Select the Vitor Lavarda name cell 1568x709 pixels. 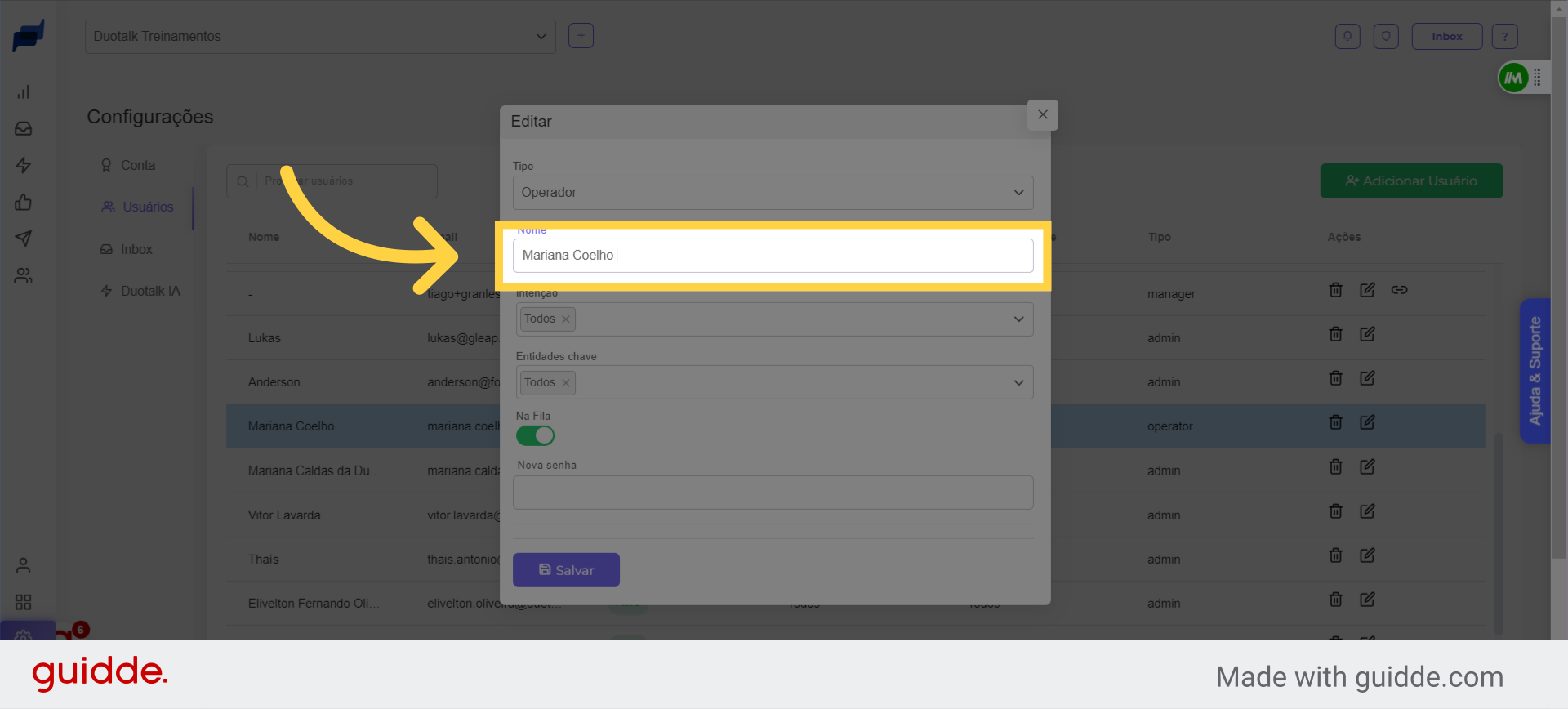284,515
